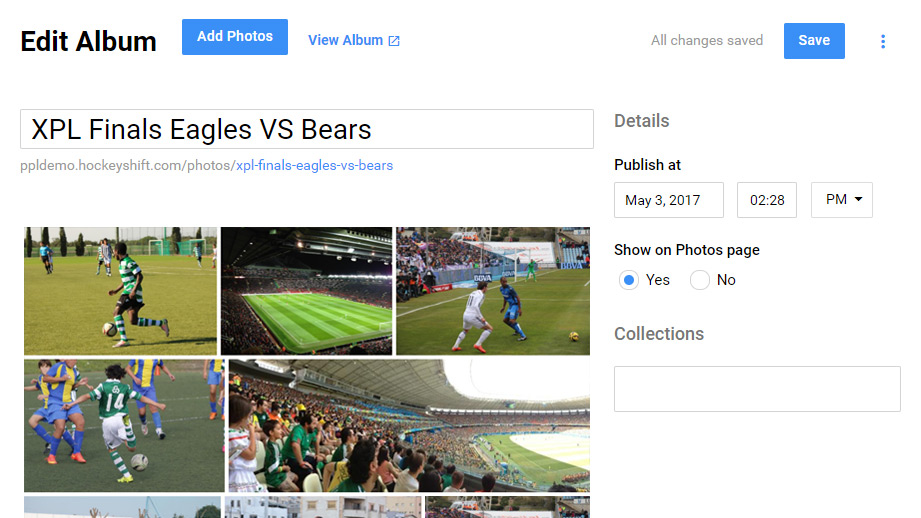Click the external link icon beside View Album

pos(394,41)
